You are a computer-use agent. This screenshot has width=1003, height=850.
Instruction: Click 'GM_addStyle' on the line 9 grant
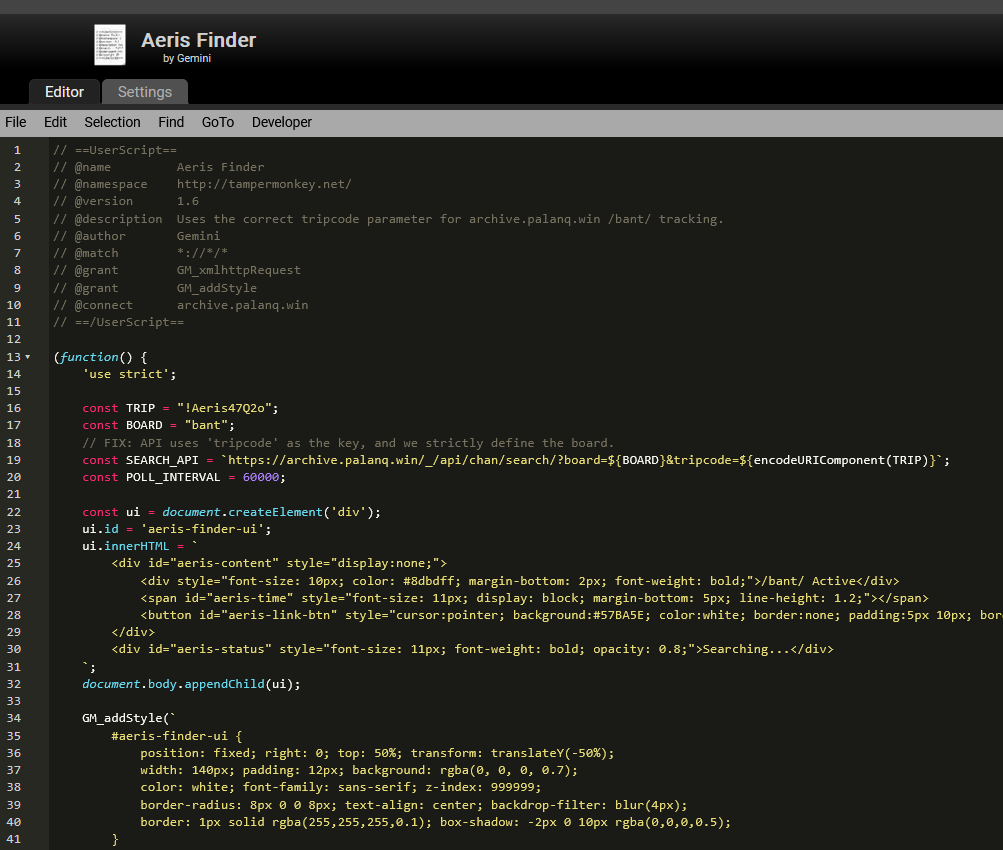(217, 288)
